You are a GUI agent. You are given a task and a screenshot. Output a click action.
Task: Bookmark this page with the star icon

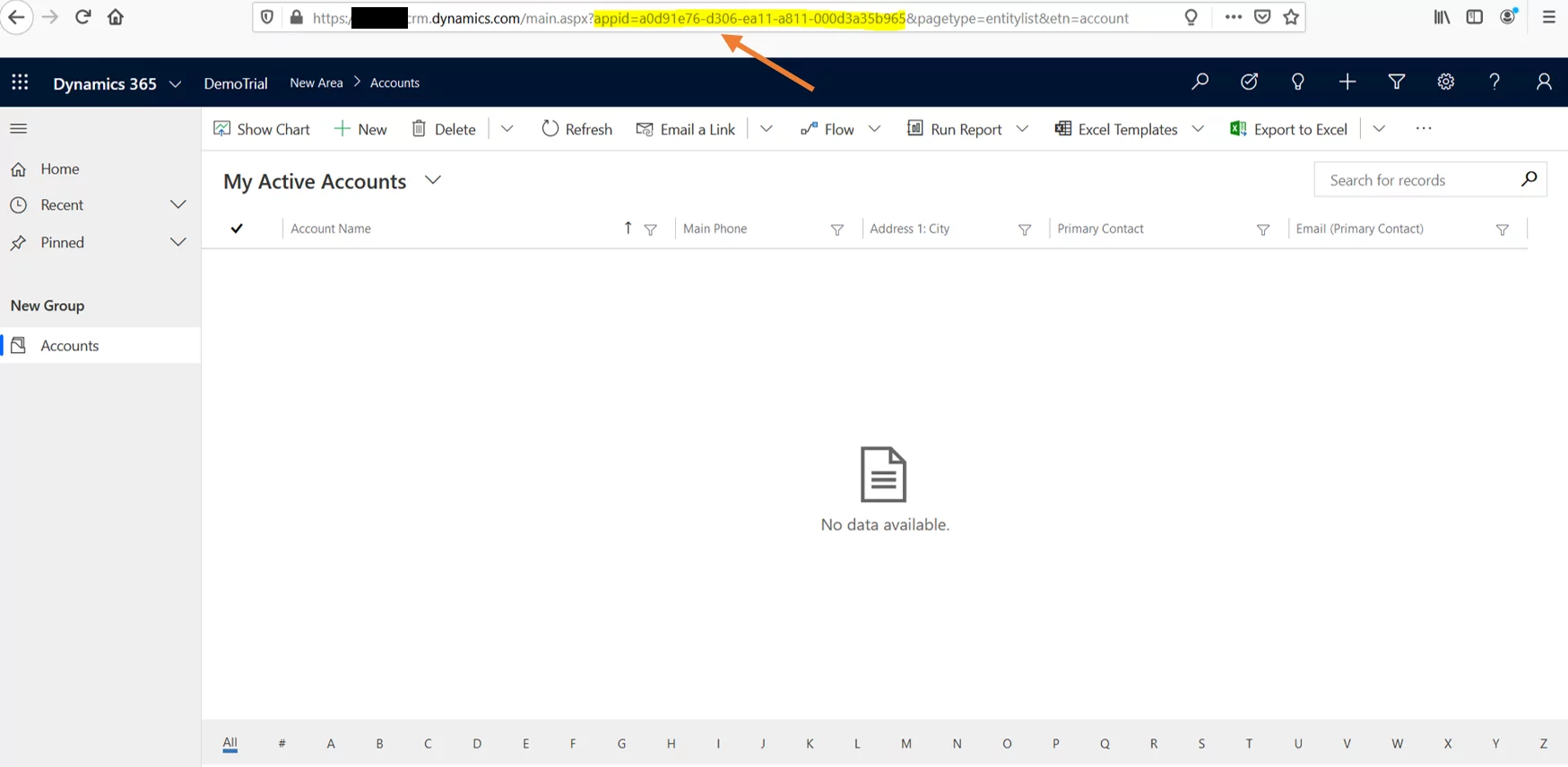click(x=1291, y=17)
